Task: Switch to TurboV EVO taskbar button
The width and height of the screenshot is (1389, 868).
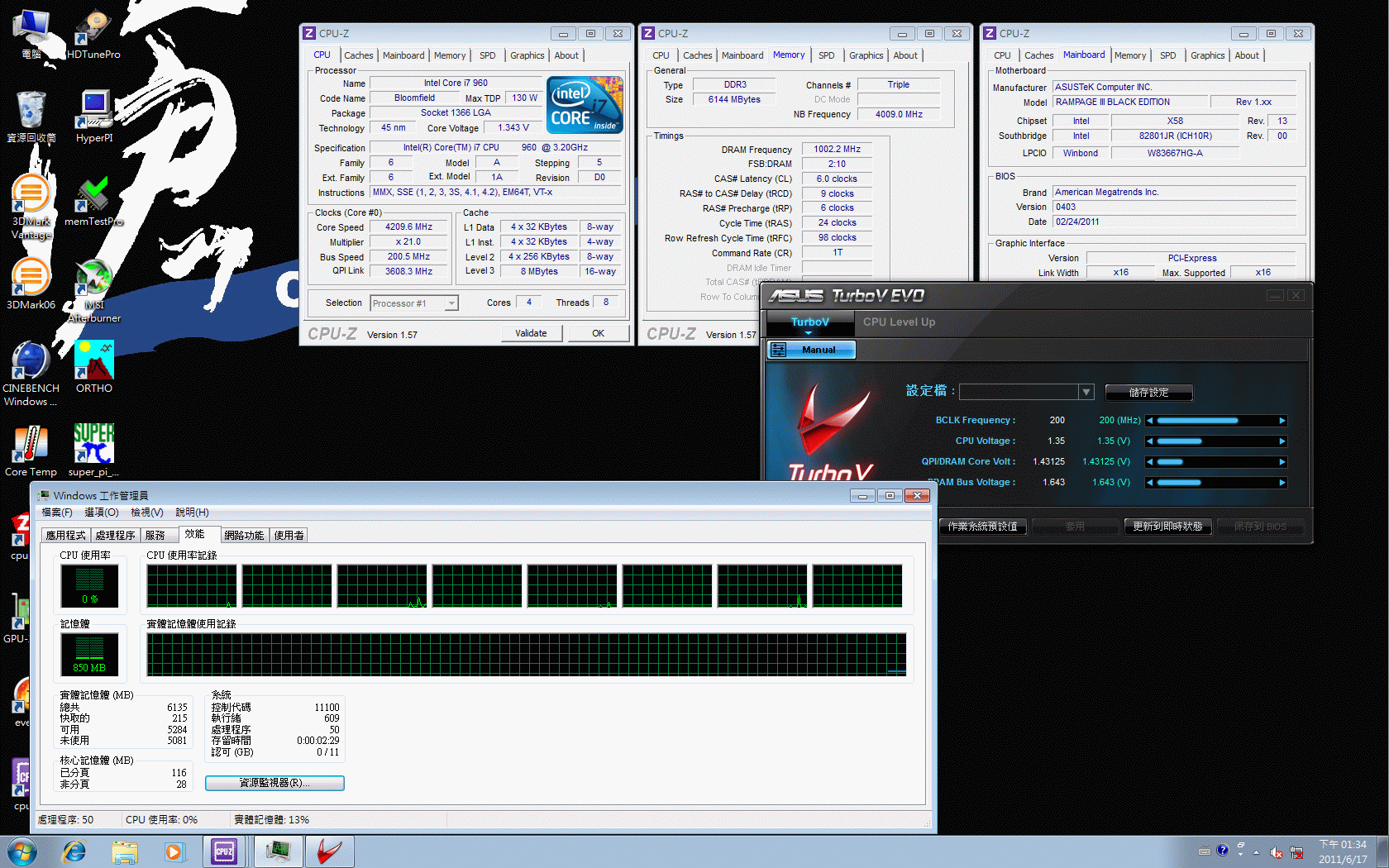Action: coord(330,851)
